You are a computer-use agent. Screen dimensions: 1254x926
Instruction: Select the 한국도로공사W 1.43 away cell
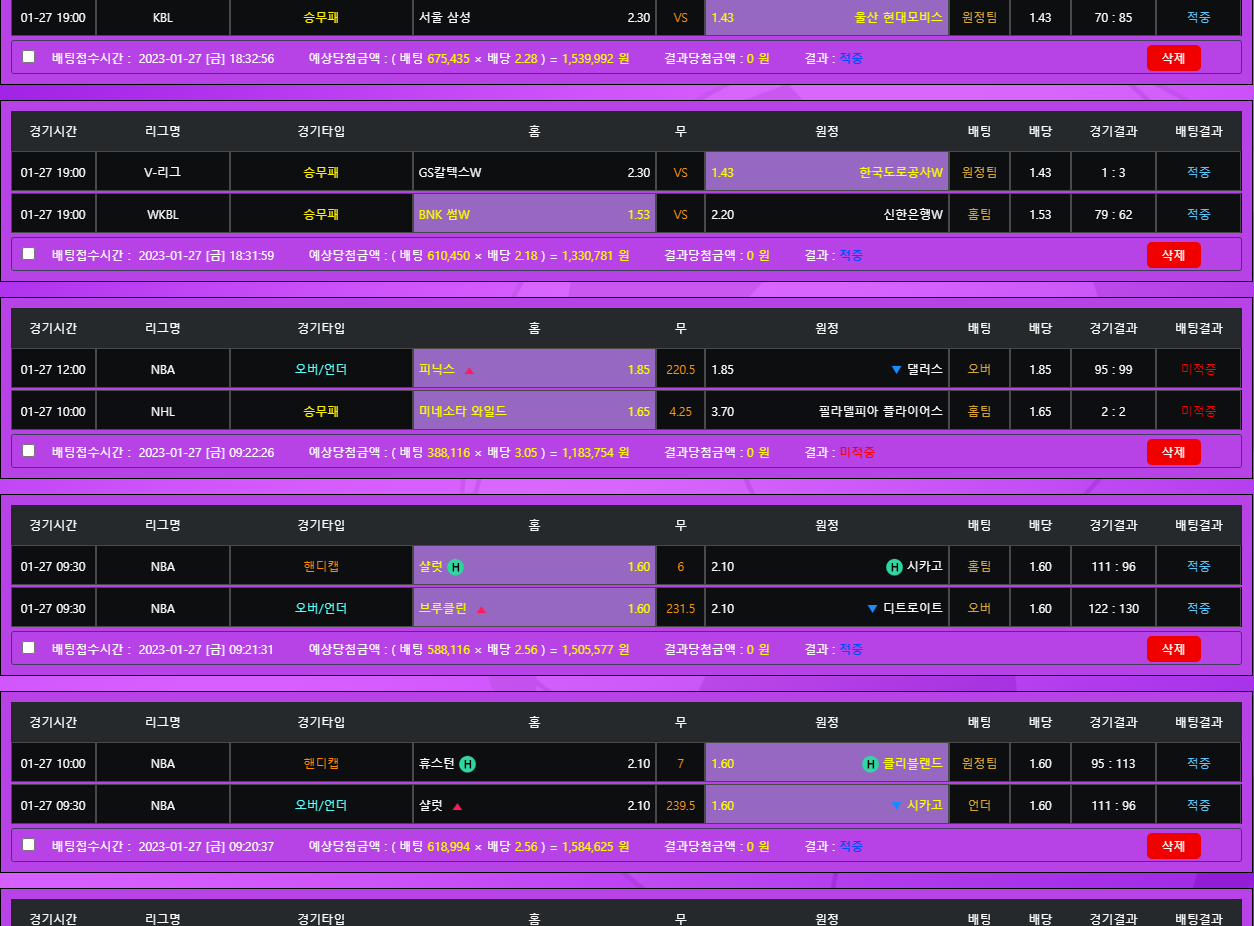826,172
